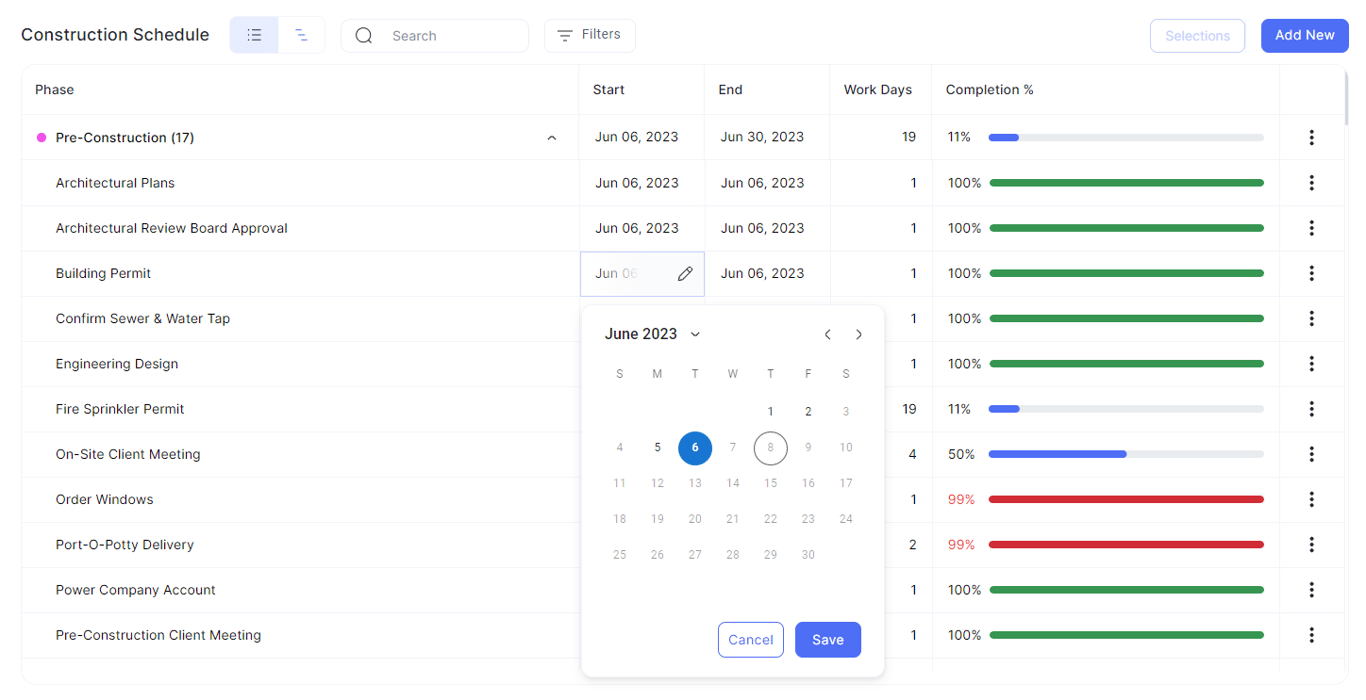This screenshot has width=1366, height=700.
Task: Open row menu for Pre-Construction (17)
Action: tap(1311, 137)
